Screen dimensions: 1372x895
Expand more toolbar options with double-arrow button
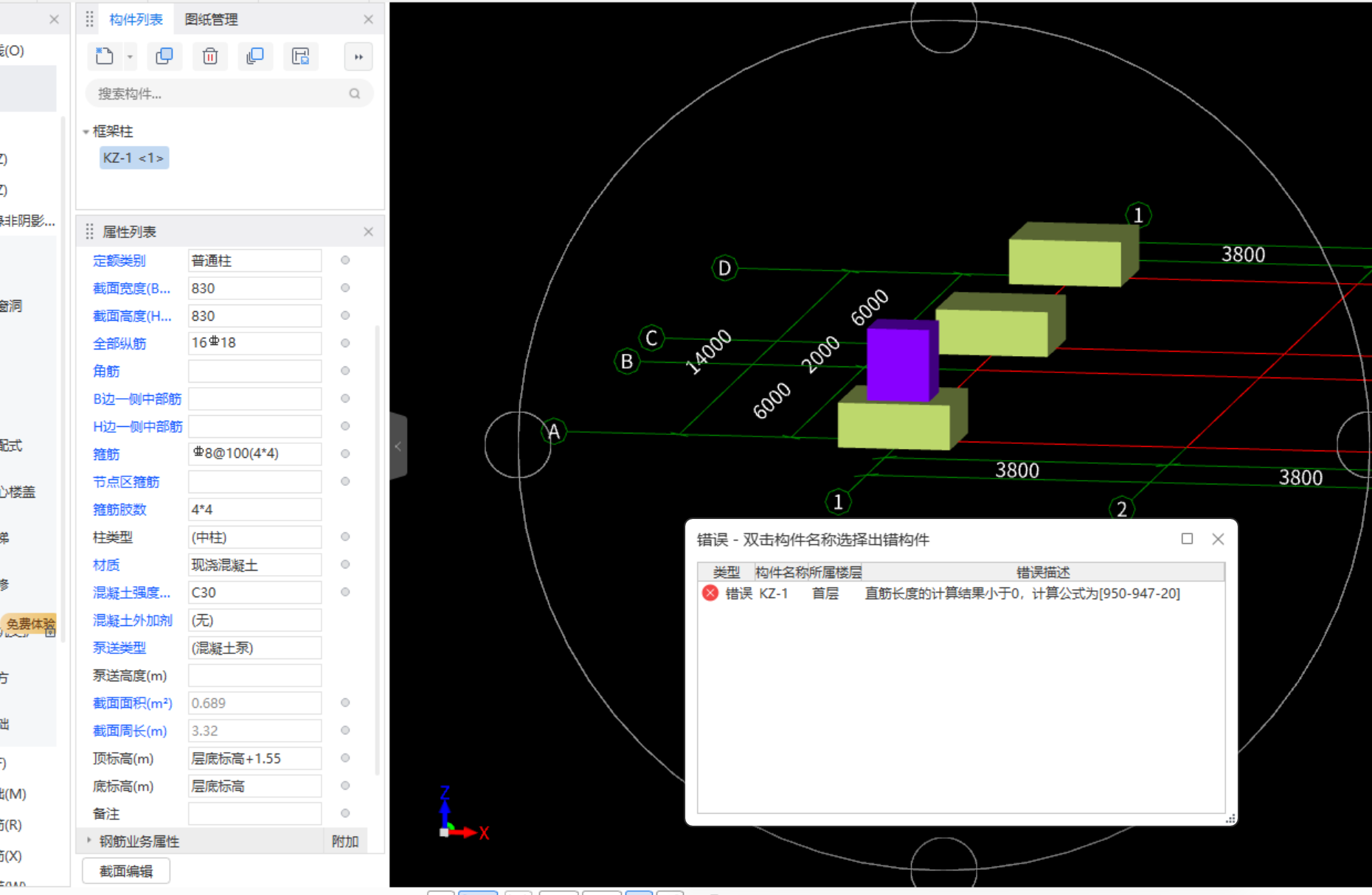point(358,57)
